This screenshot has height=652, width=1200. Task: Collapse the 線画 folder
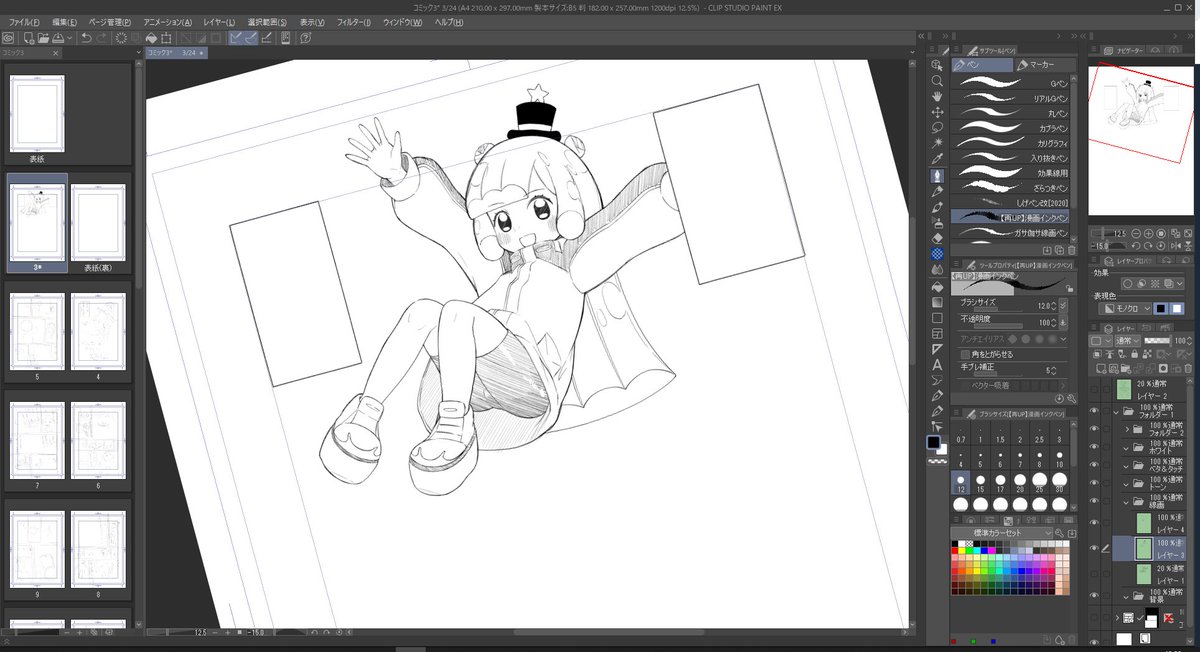[1127, 502]
